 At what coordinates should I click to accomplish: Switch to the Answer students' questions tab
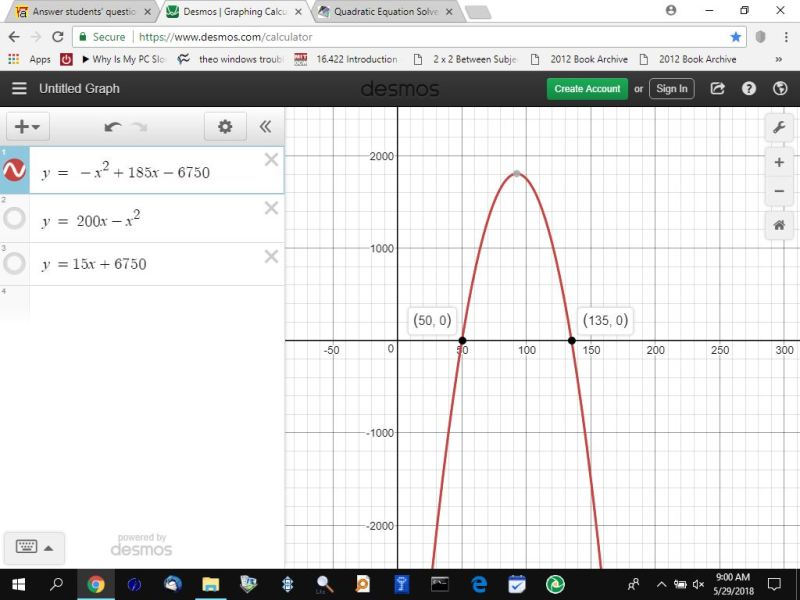85,12
